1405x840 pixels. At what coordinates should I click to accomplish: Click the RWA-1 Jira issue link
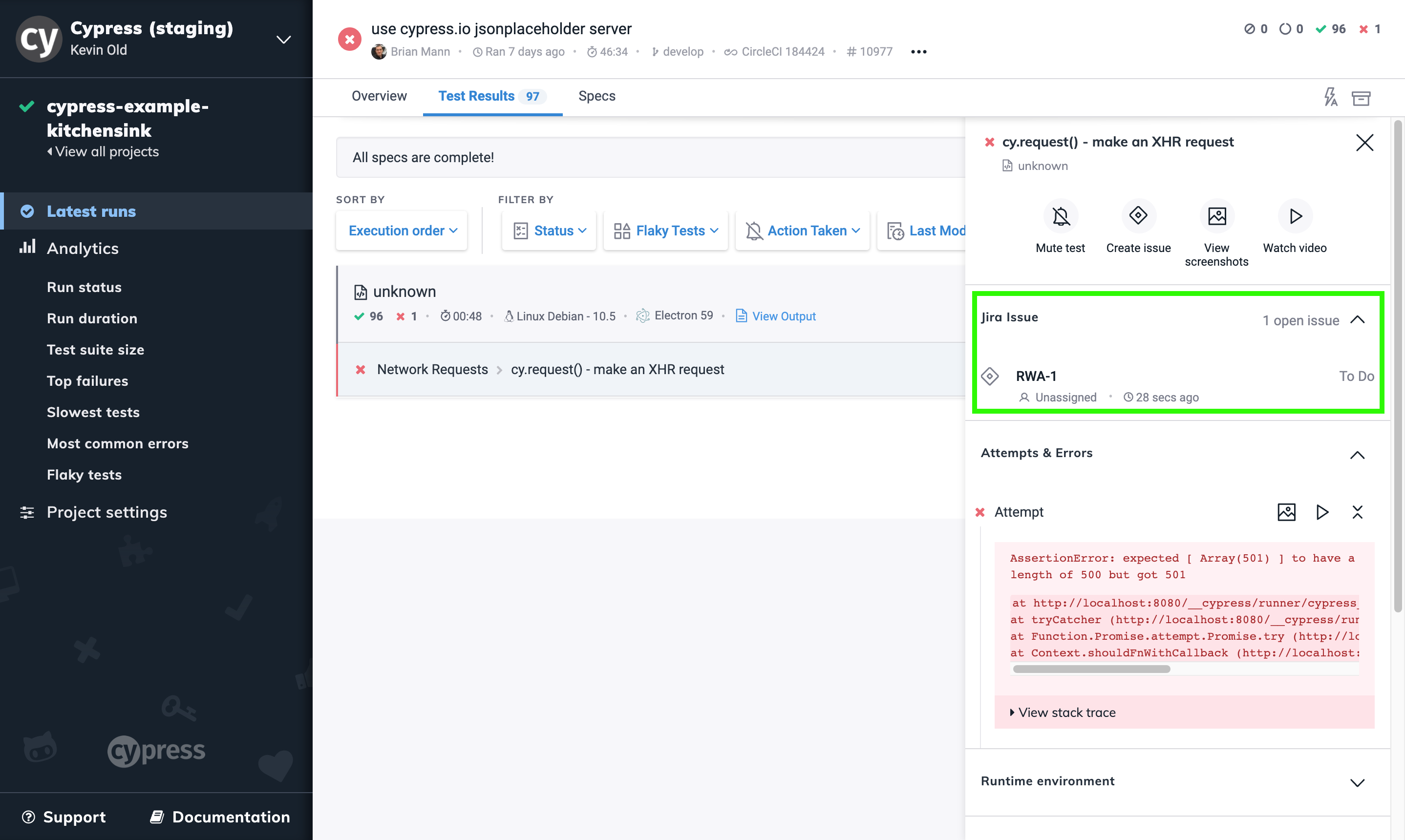tap(1035, 375)
